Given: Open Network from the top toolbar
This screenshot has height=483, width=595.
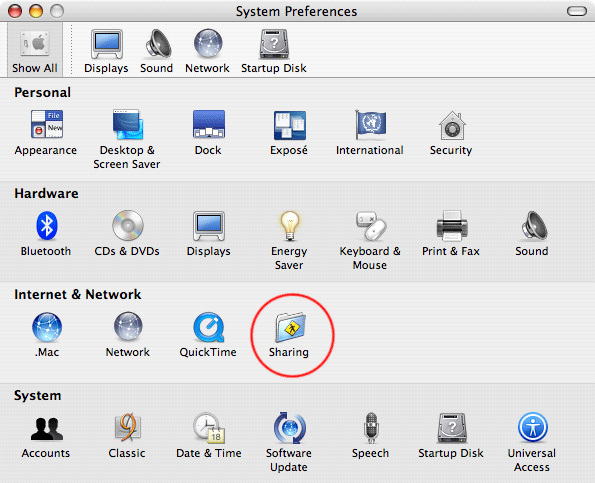Looking at the screenshot, I should (207, 51).
